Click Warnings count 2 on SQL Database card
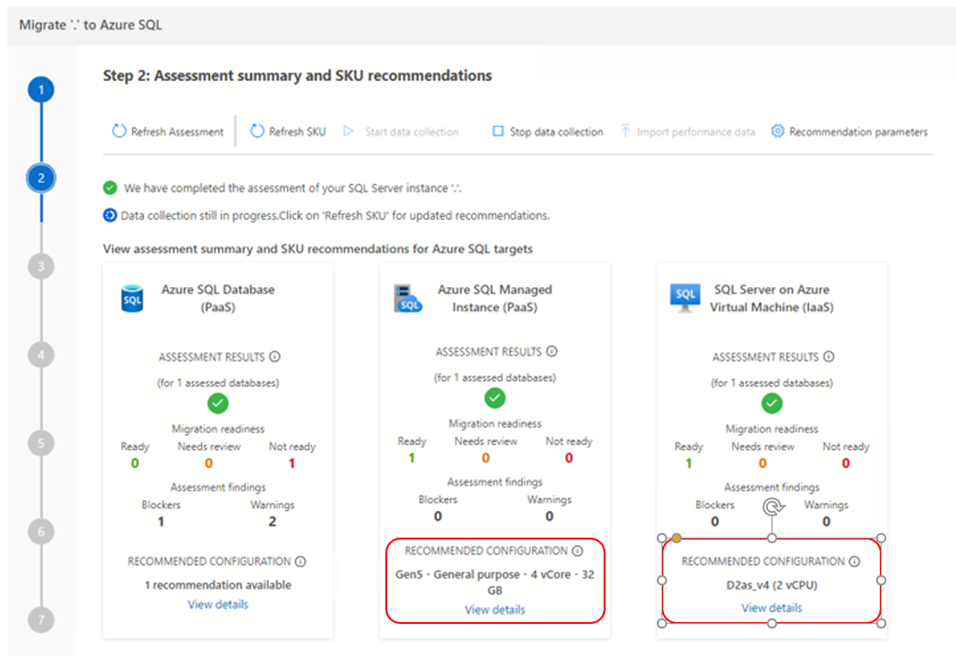 273,521
